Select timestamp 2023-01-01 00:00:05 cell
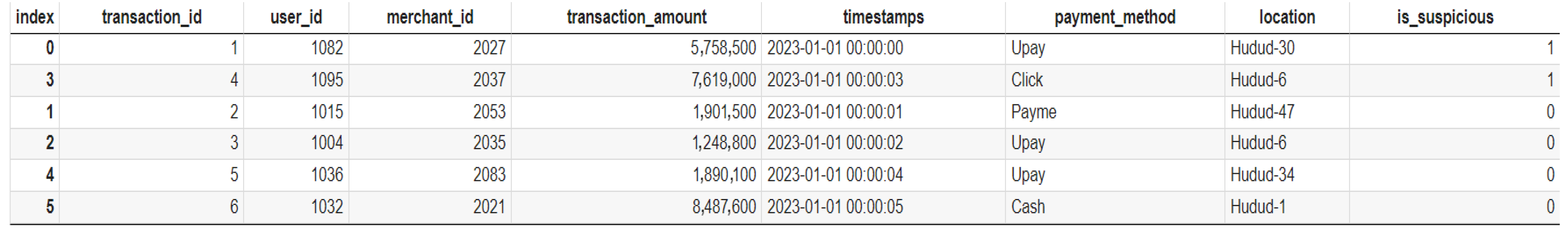The height and width of the screenshot is (234, 1568). 834,207
